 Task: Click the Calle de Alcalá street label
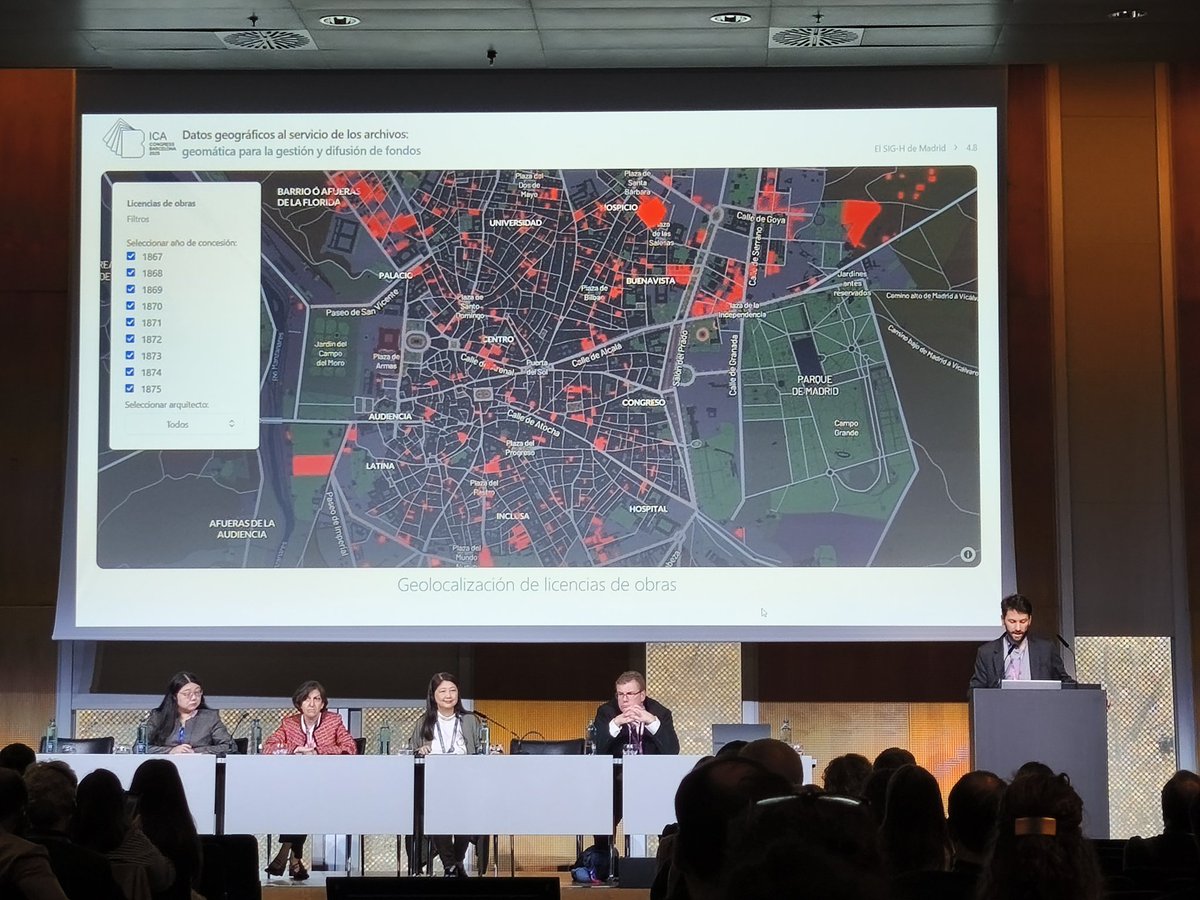click(596, 355)
